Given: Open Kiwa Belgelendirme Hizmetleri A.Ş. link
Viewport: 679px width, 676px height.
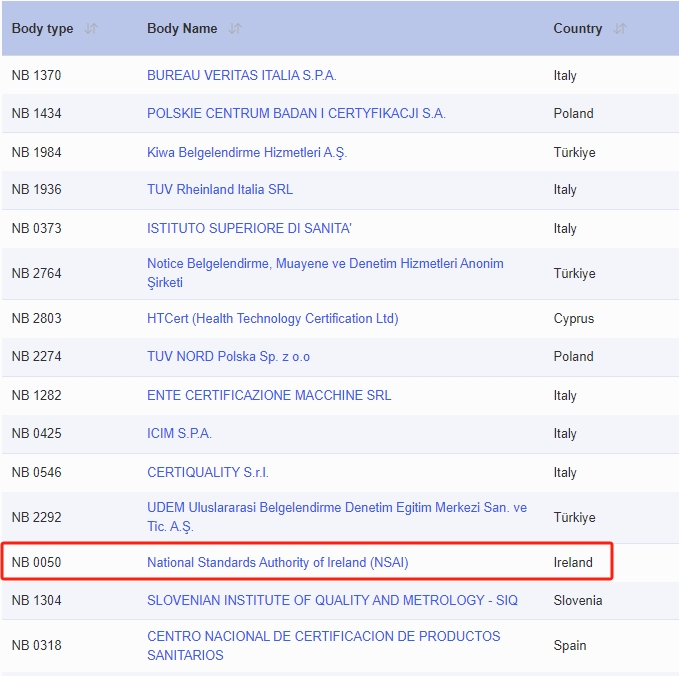Looking at the screenshot, I should 247,152.
